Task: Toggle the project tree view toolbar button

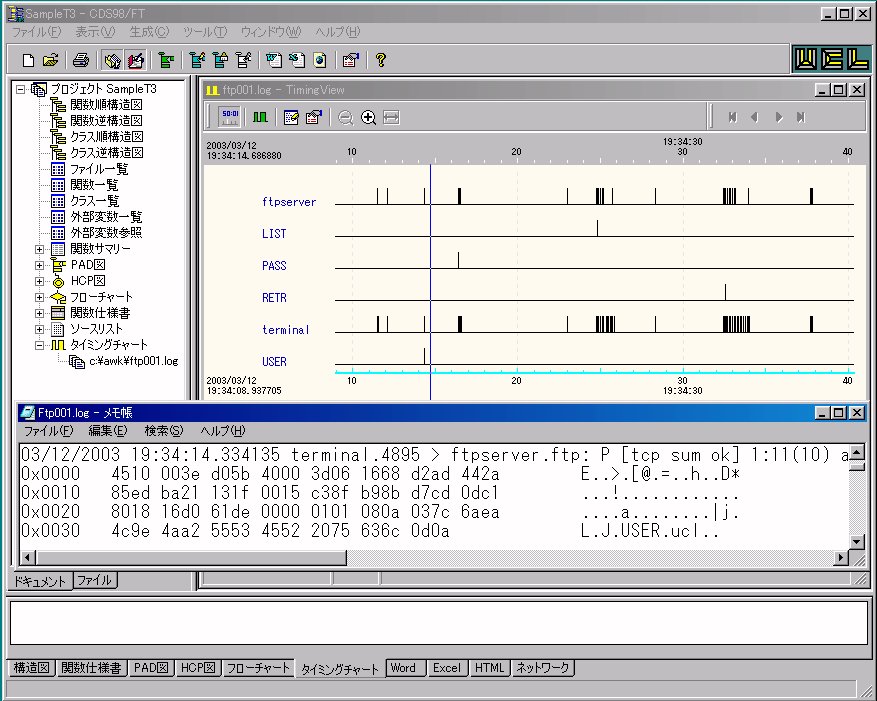Action: (112, 60)
